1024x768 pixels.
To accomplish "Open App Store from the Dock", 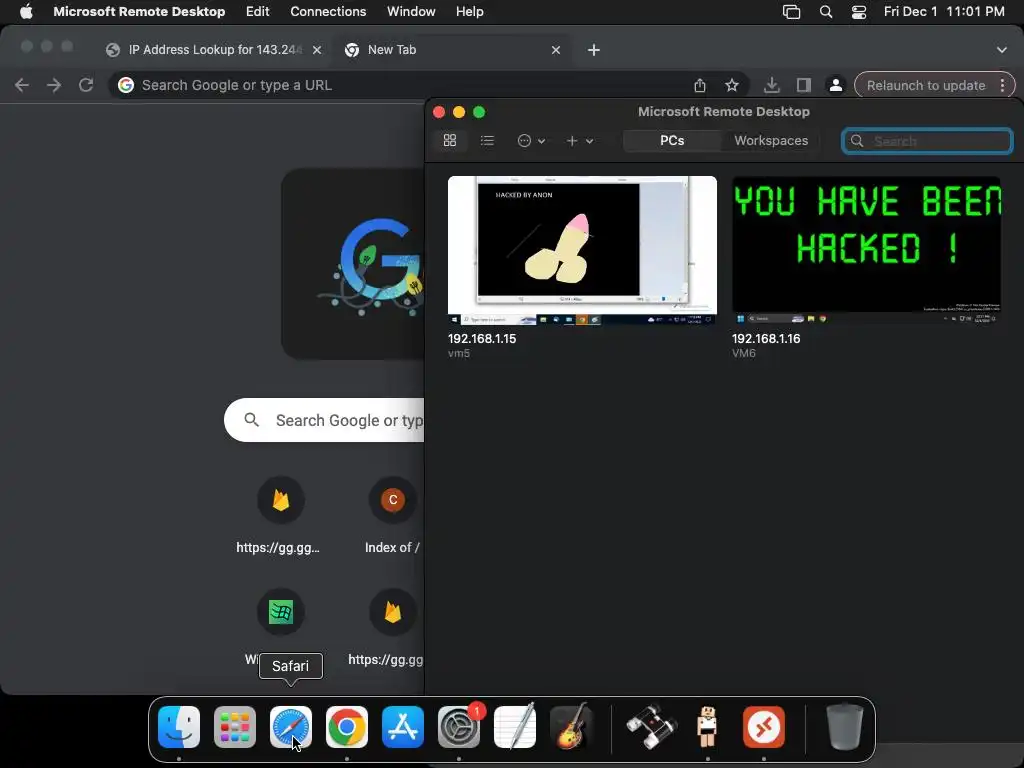I will click(403, 727).
